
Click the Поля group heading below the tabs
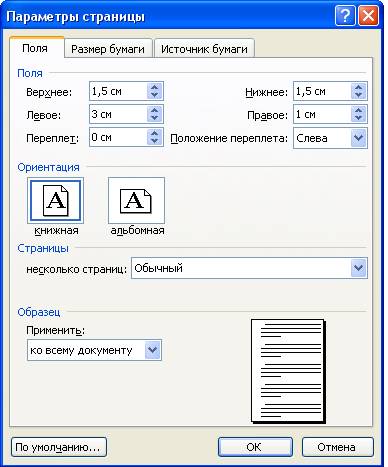pos(30,73)
